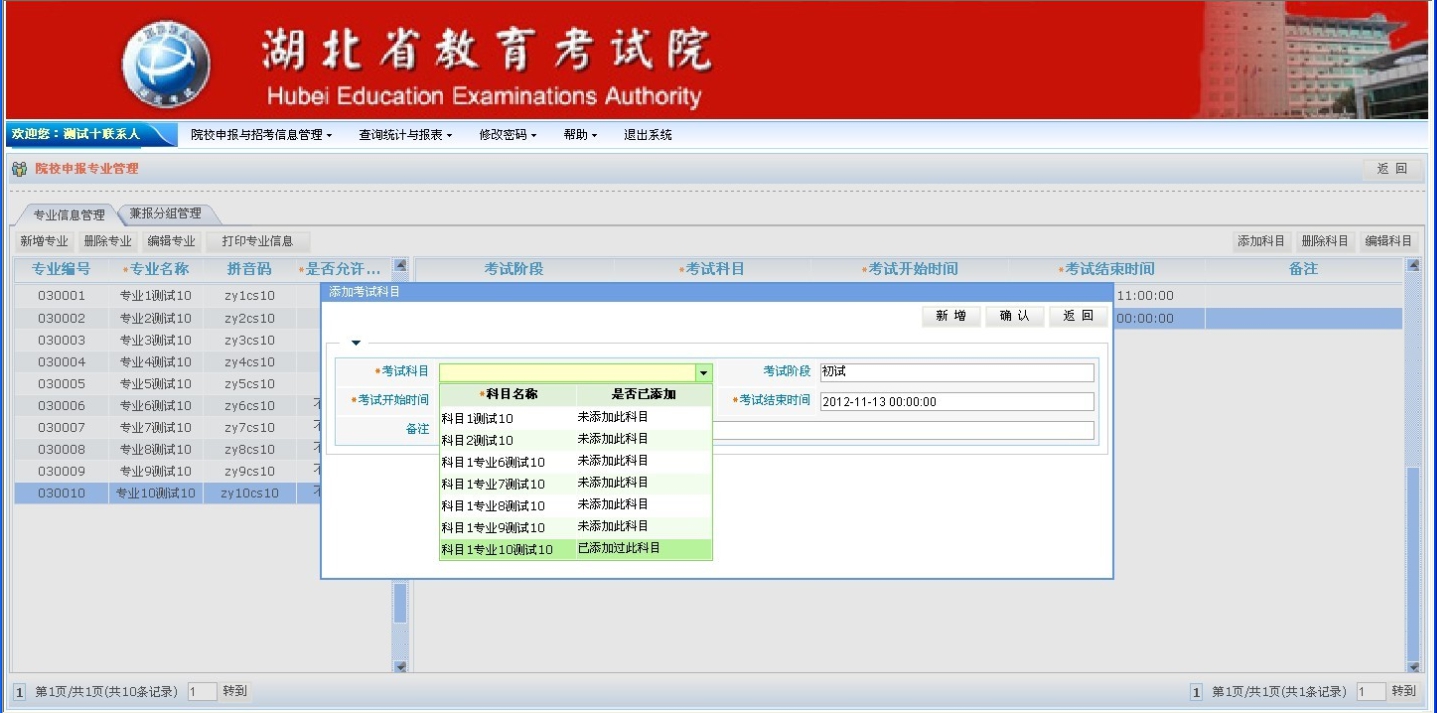The width and height of the screenshot is (1437, 713).
Task: Toggle the 考试科目 combo box arrow
Action: [x=704, y=373]
